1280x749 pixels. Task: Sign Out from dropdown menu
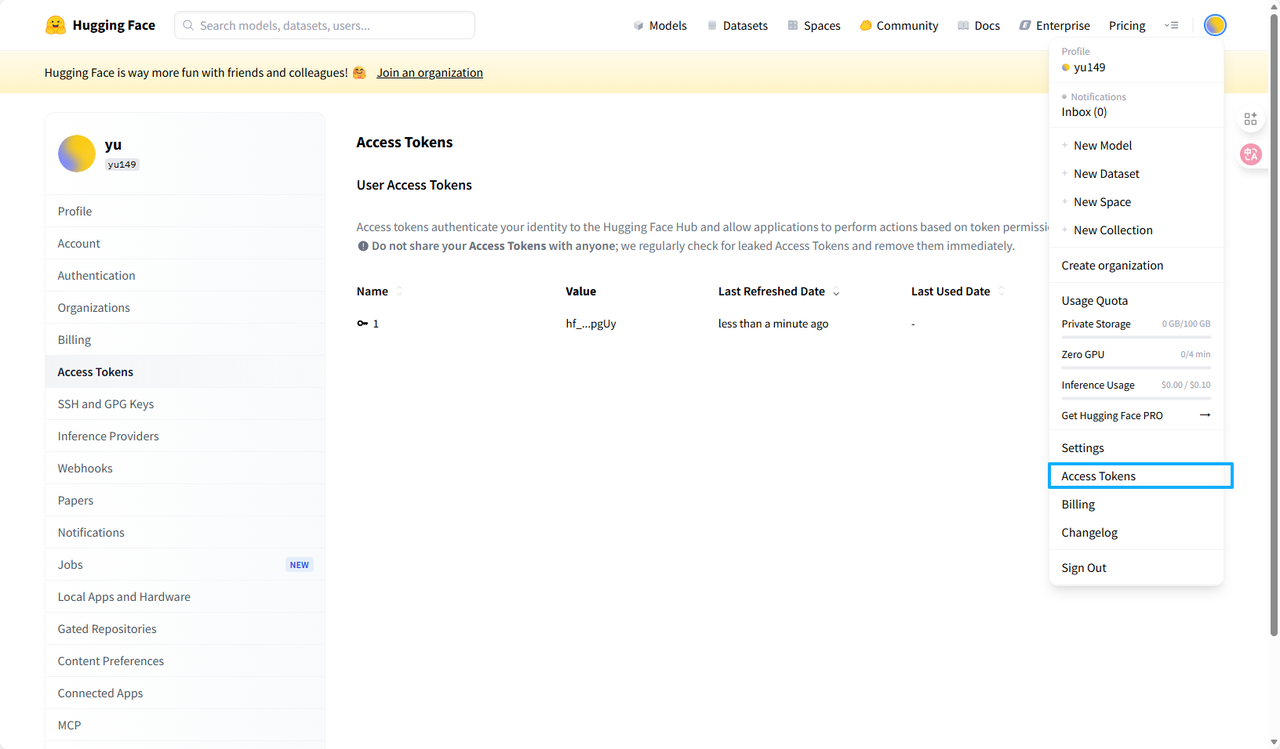[x=1136, y=567]
